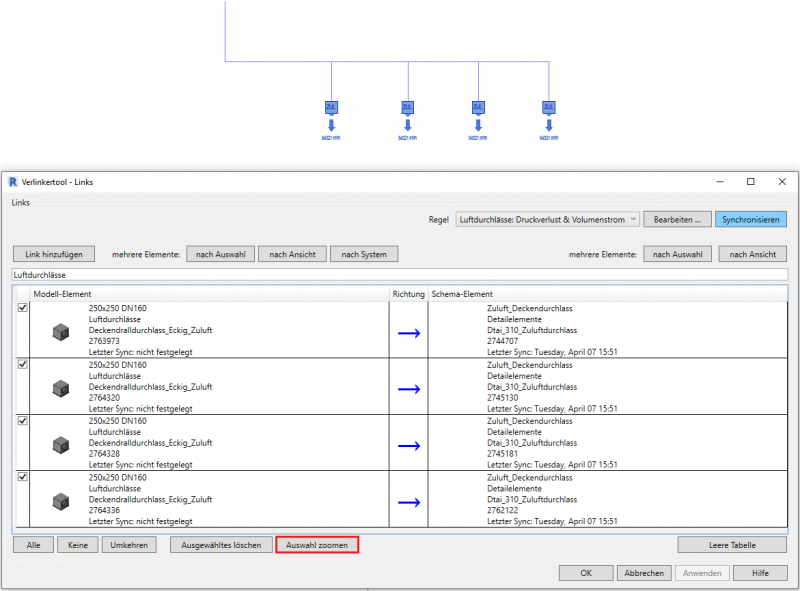Click the blue direction arrow in last row
The width and height of the screenshot is (800, 591).
point(409,500)
